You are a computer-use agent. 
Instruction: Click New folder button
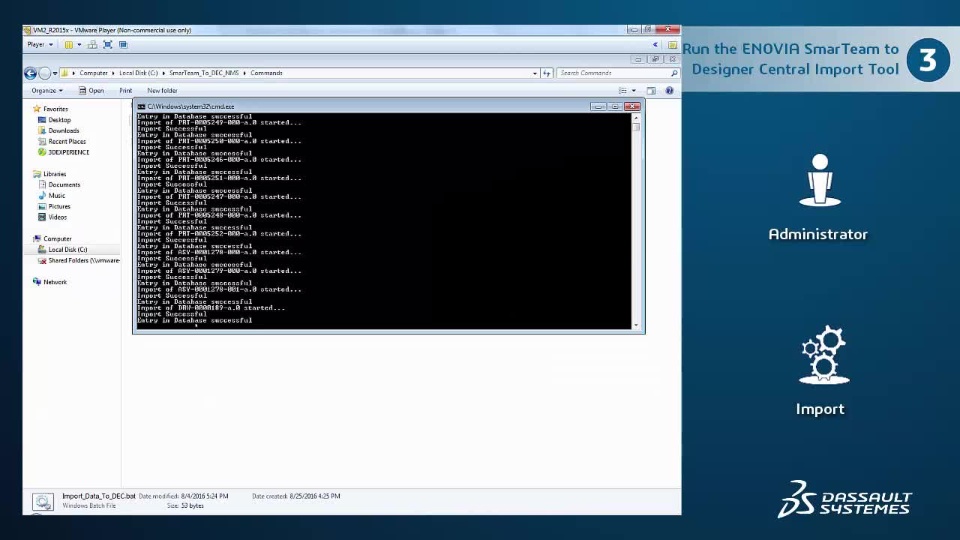tap(162, 91)
